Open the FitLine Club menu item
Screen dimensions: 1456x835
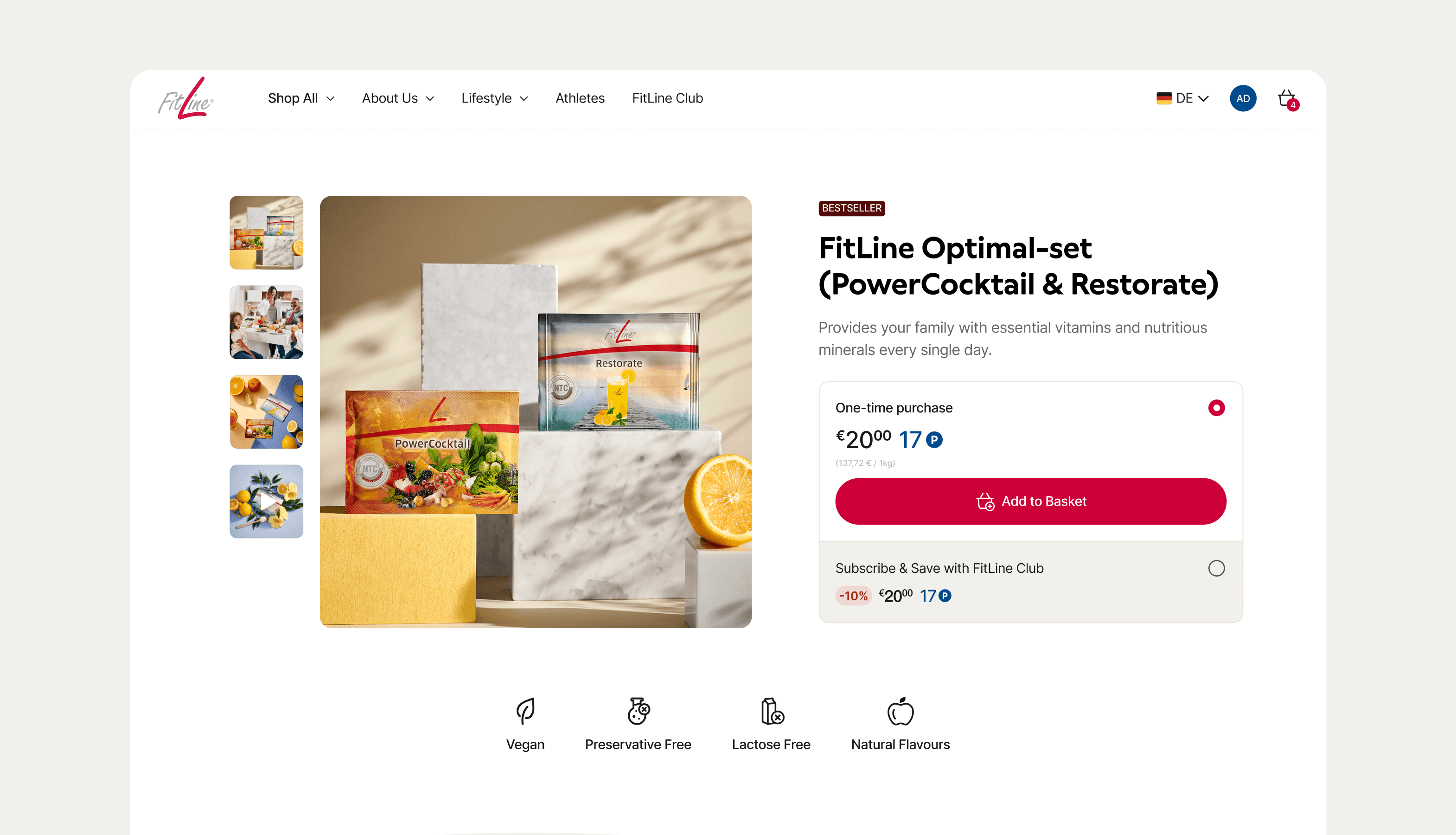coord(667,98)
